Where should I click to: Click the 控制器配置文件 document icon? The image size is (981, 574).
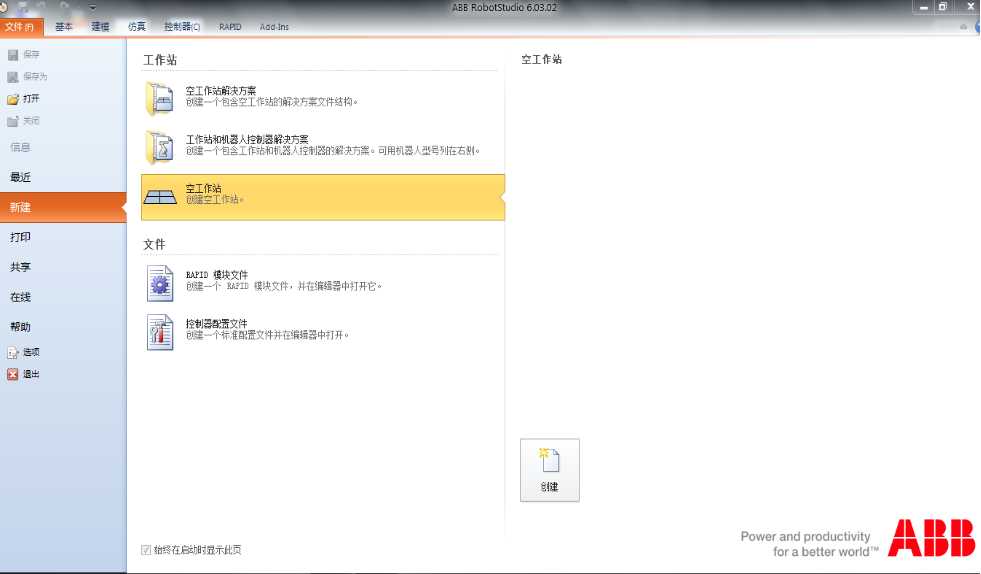160,332
